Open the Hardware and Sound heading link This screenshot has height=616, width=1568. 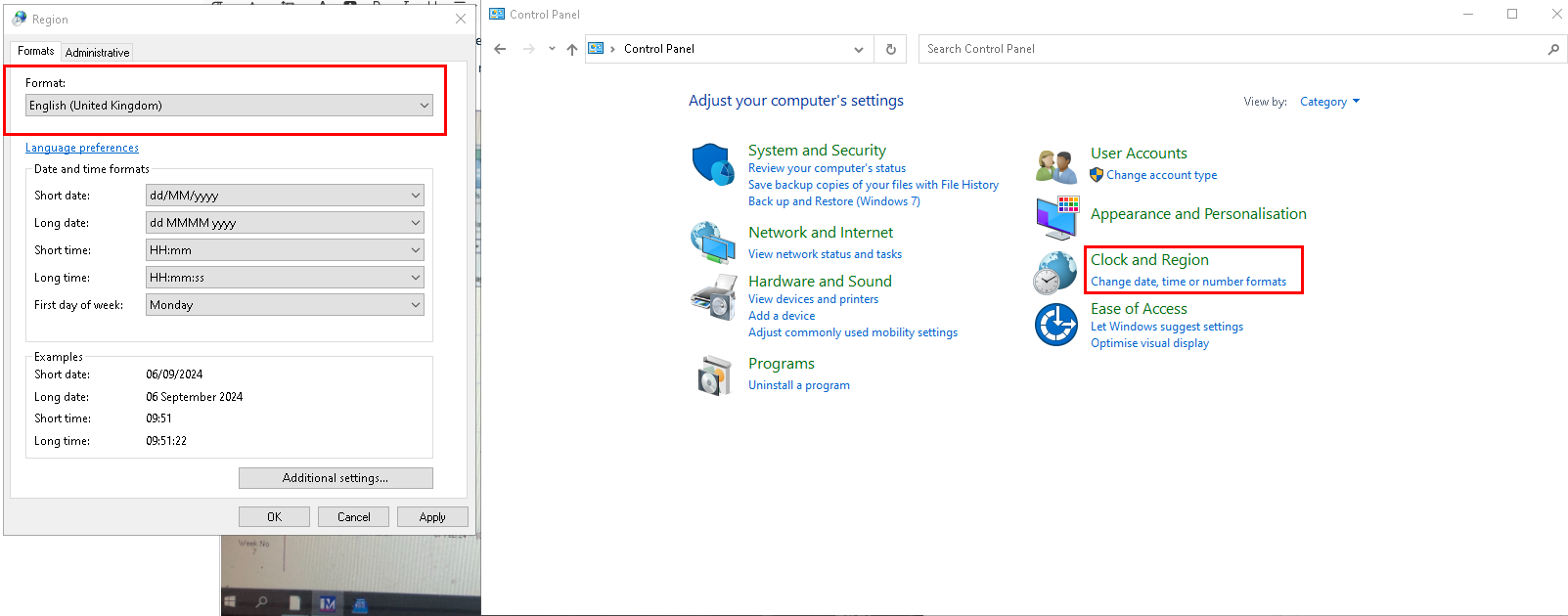(820, 282)
